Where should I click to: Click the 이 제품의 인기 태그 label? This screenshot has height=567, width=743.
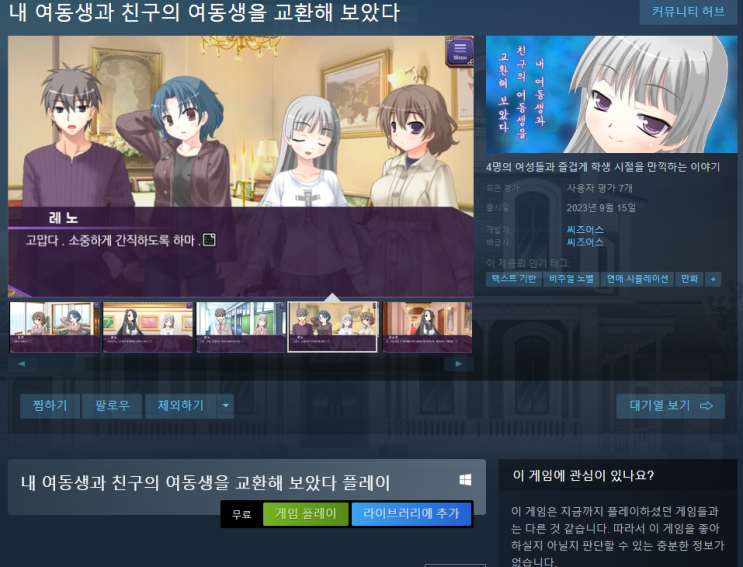(x=528, y=263)
